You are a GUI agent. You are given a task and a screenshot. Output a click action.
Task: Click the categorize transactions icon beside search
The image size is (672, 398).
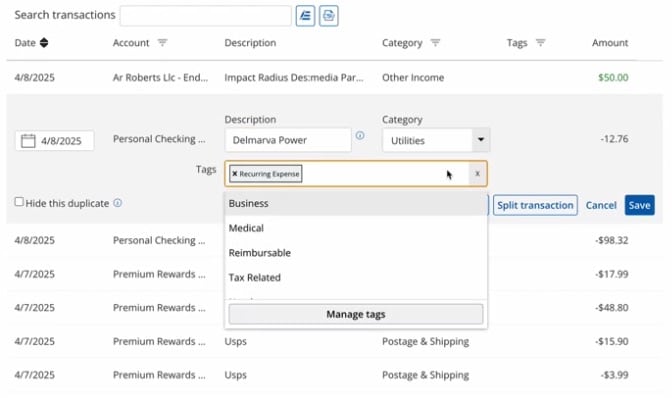click(x=305, y=16)
